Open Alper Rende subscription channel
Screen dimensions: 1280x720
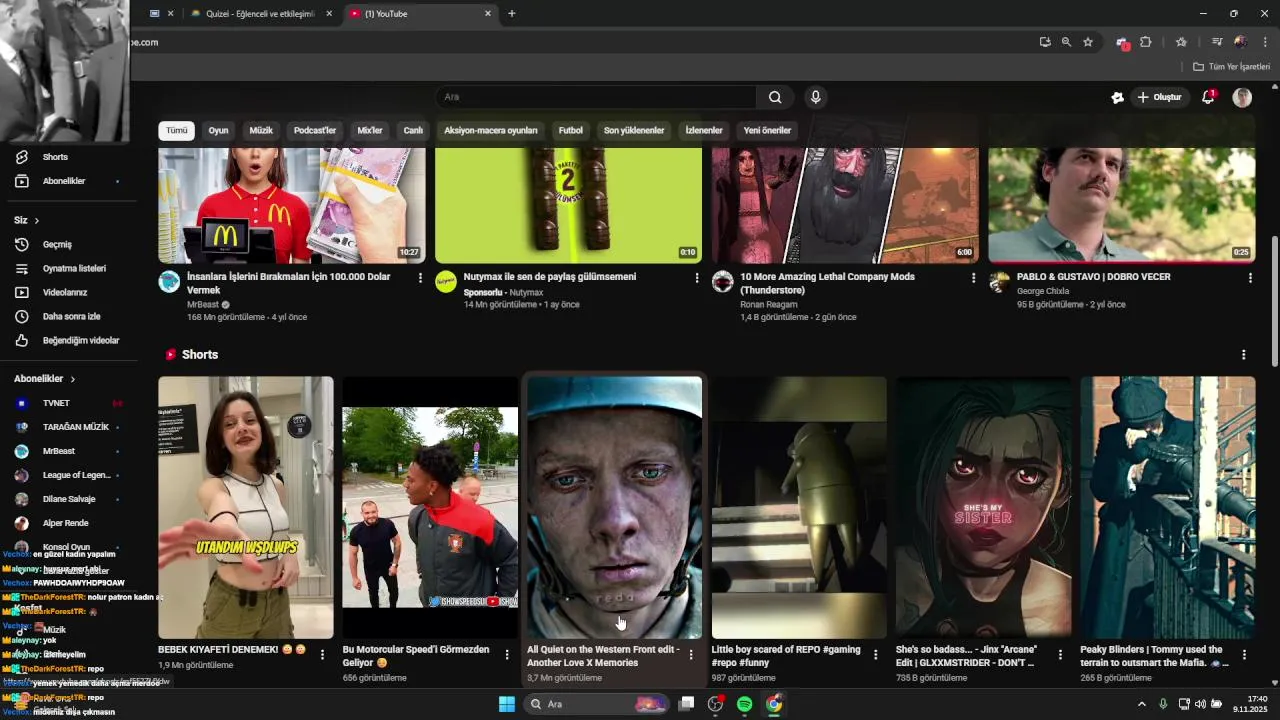pyautogui.click(x=68, y=523)
